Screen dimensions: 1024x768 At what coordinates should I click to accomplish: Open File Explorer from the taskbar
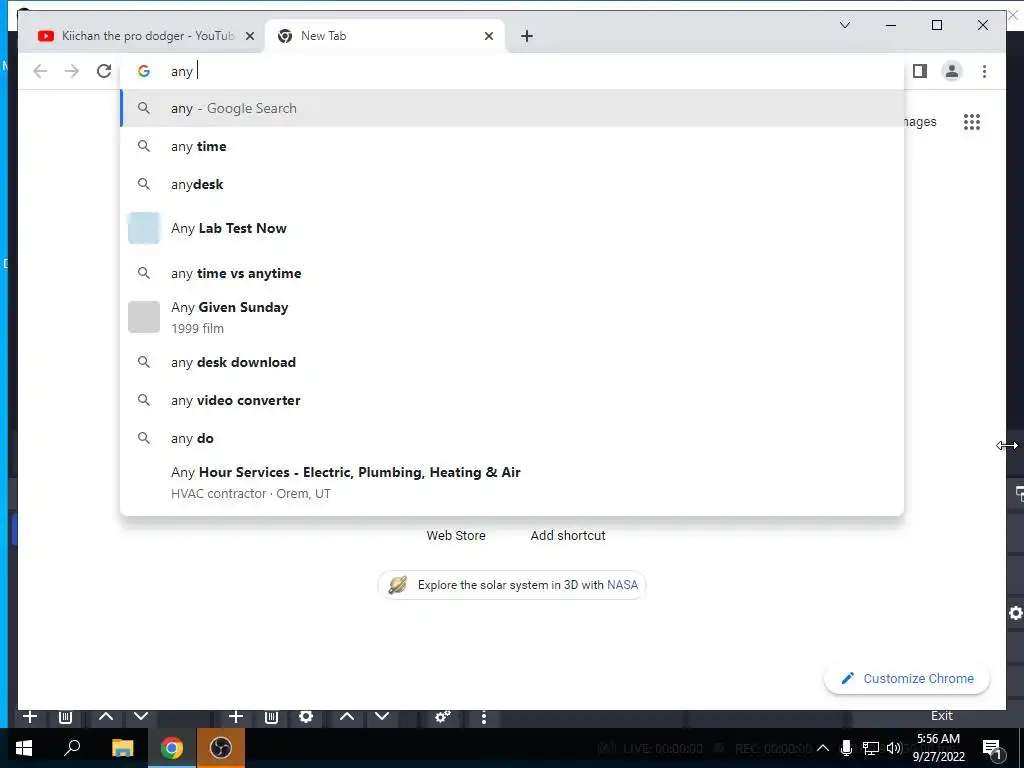[x=122, y=748]
